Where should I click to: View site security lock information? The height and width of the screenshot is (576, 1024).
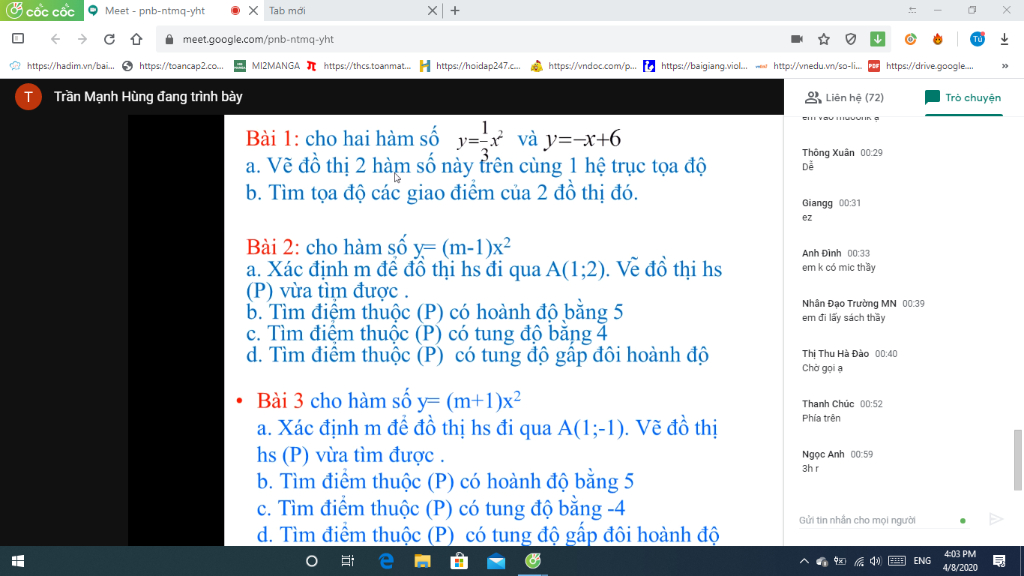coord(169,39)
